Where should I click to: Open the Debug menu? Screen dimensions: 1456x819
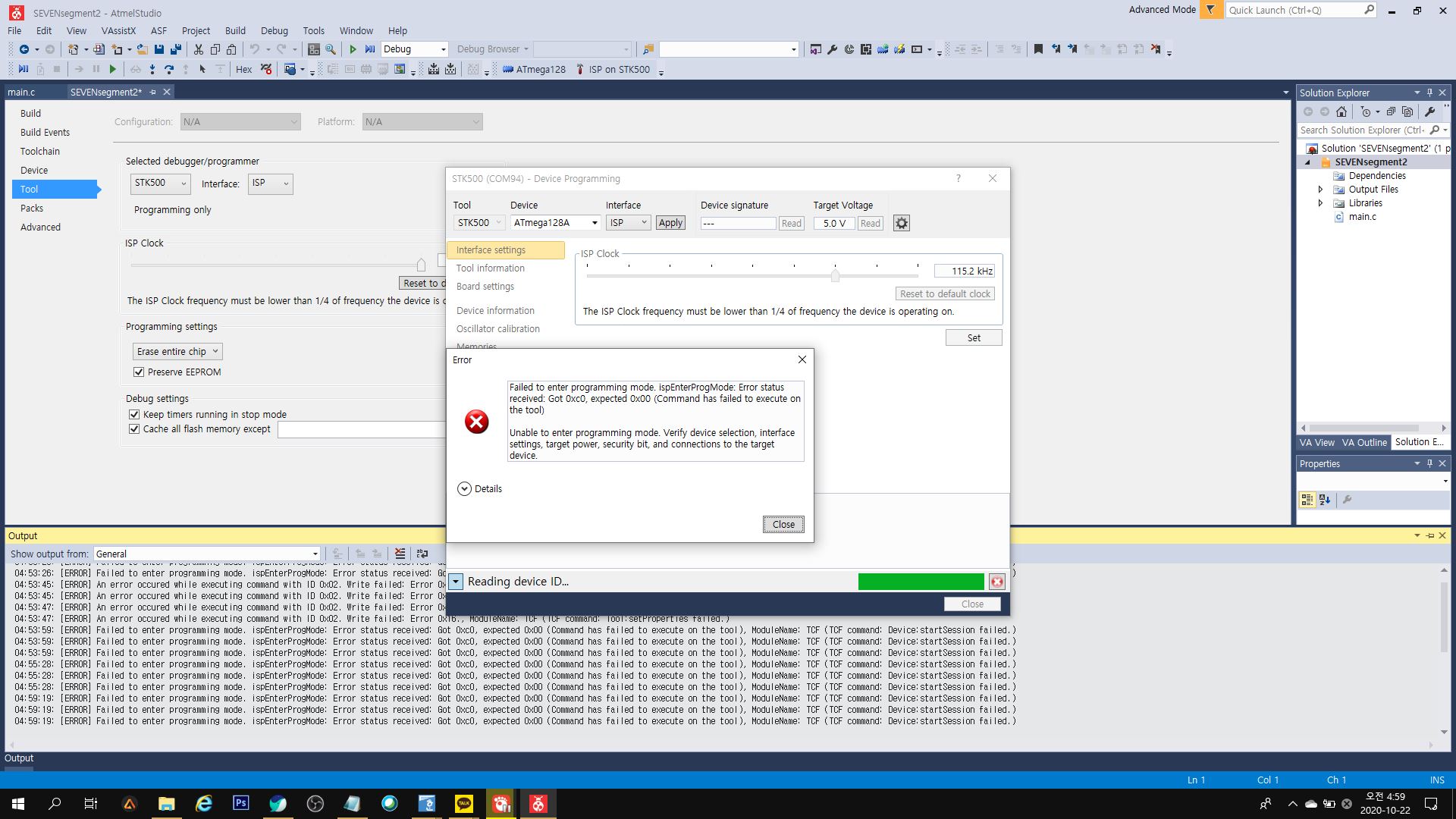click(274, 31)
